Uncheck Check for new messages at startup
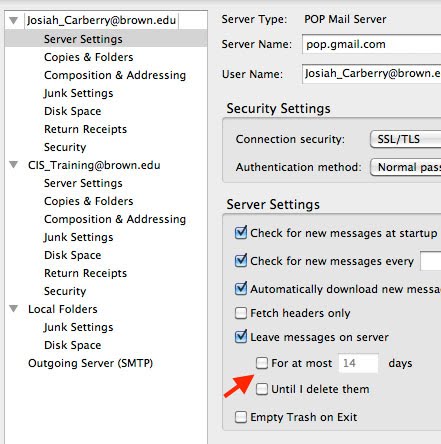 coord(241,233)
